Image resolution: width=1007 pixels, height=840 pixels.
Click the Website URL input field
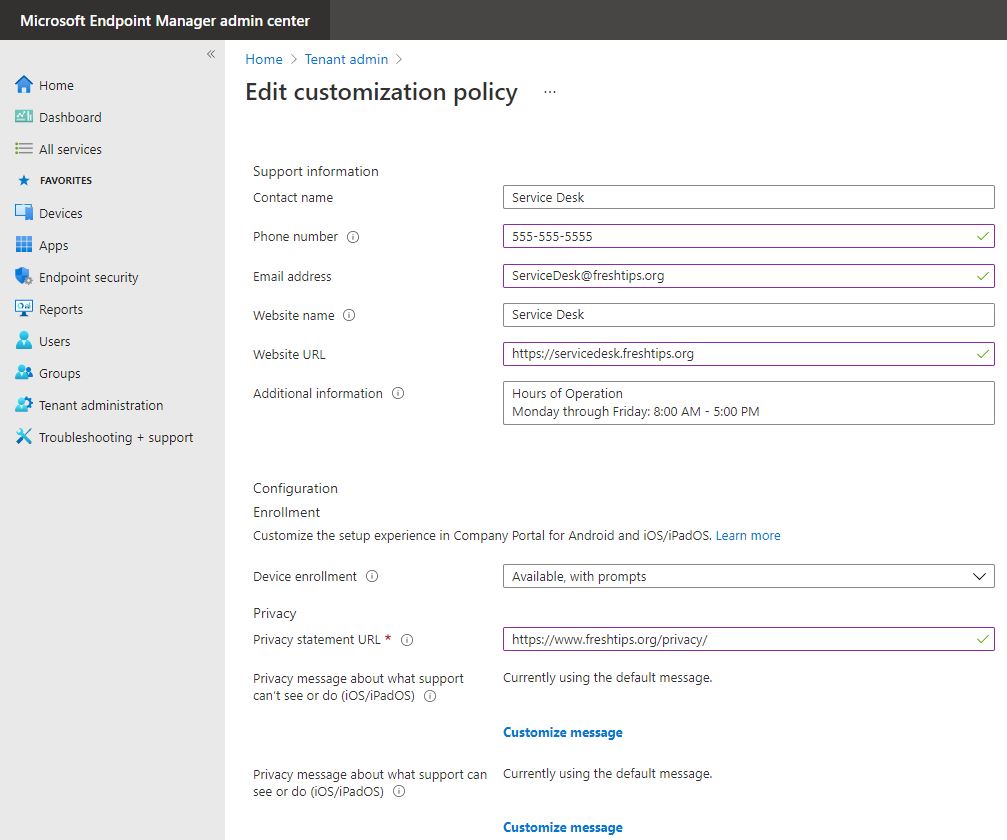[748, 354]
